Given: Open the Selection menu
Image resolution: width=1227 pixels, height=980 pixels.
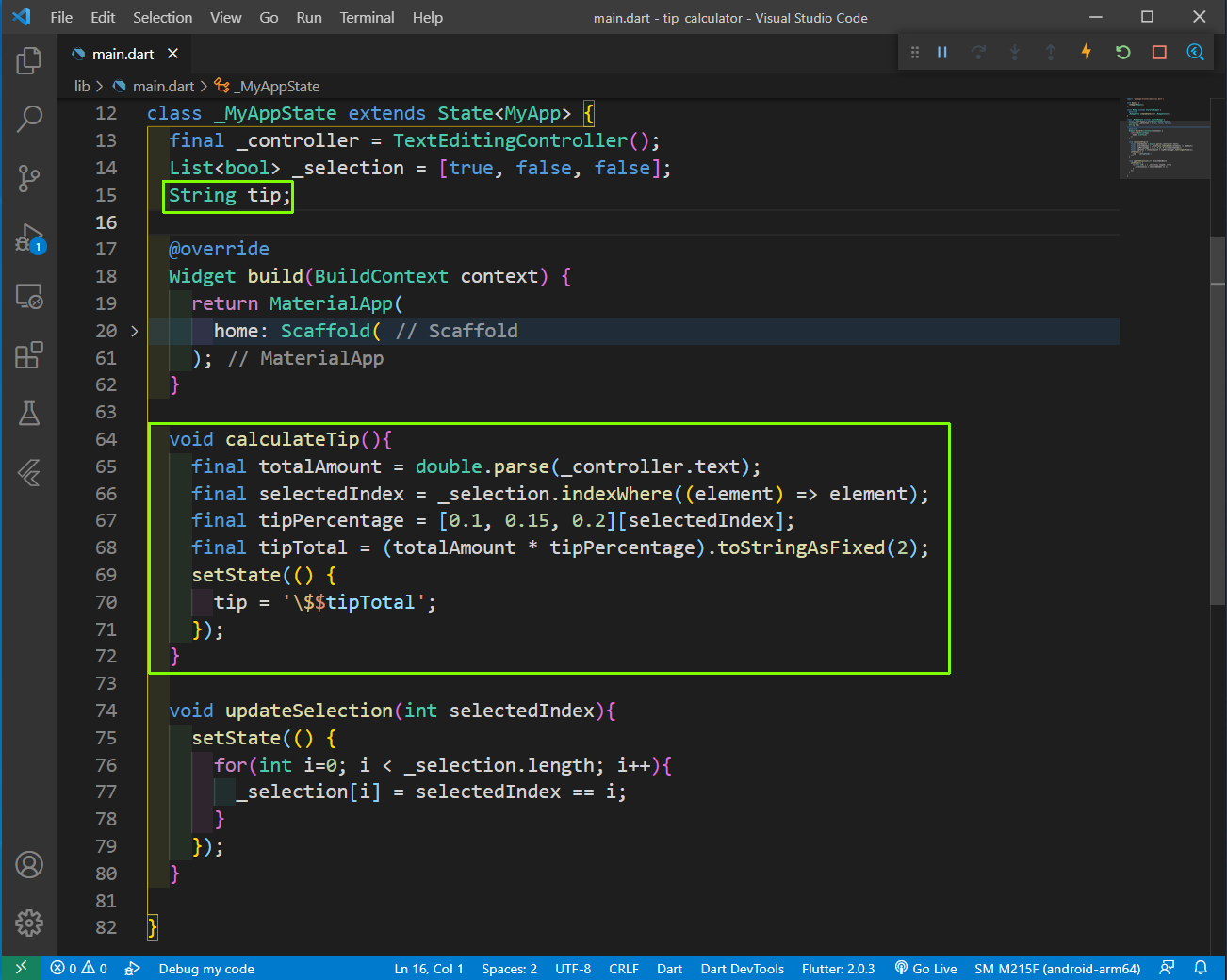Looking at the screenshot, I should tap(162, 17).
